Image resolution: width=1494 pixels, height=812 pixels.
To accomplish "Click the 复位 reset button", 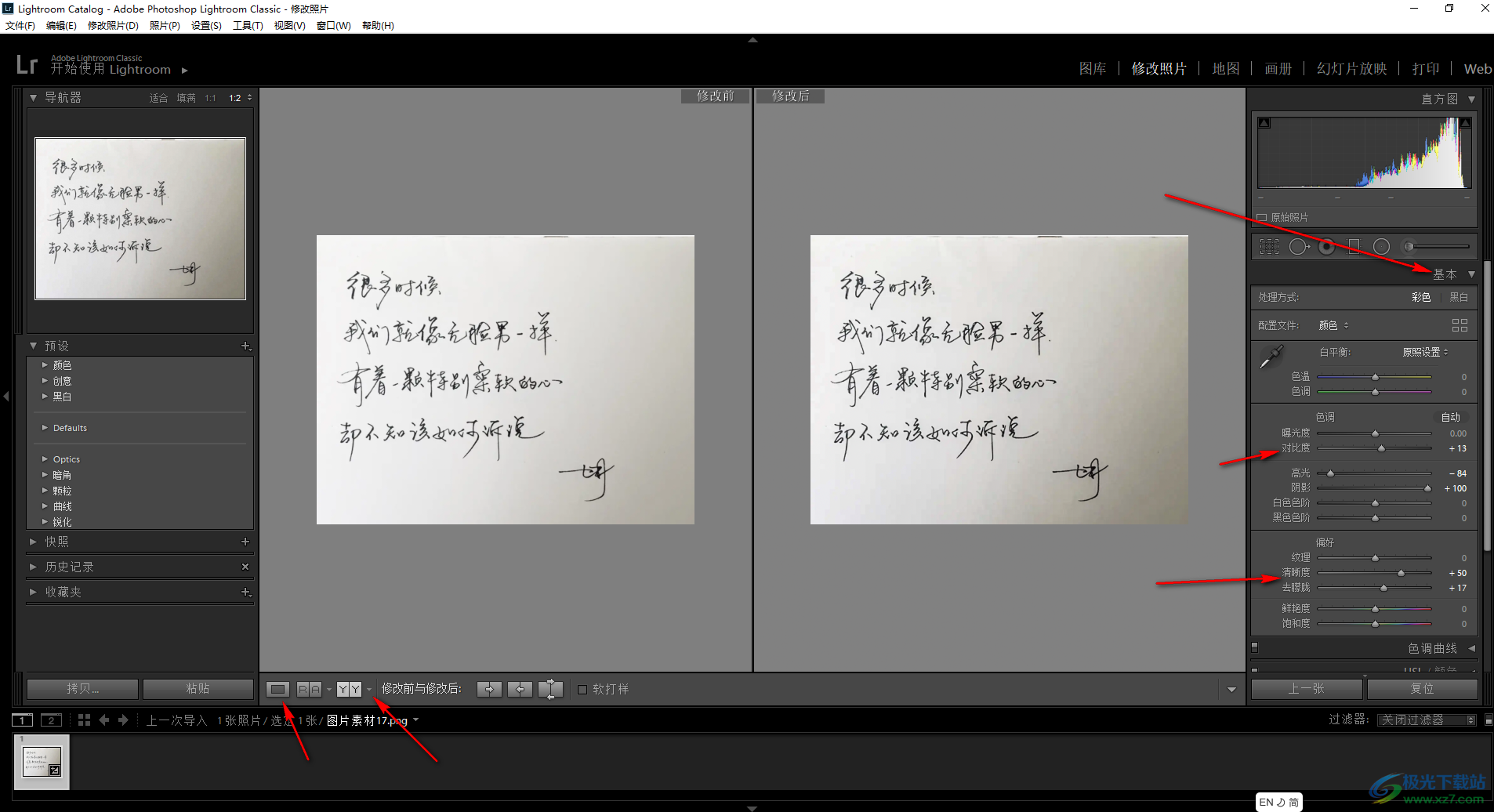I will point(1422,688).
